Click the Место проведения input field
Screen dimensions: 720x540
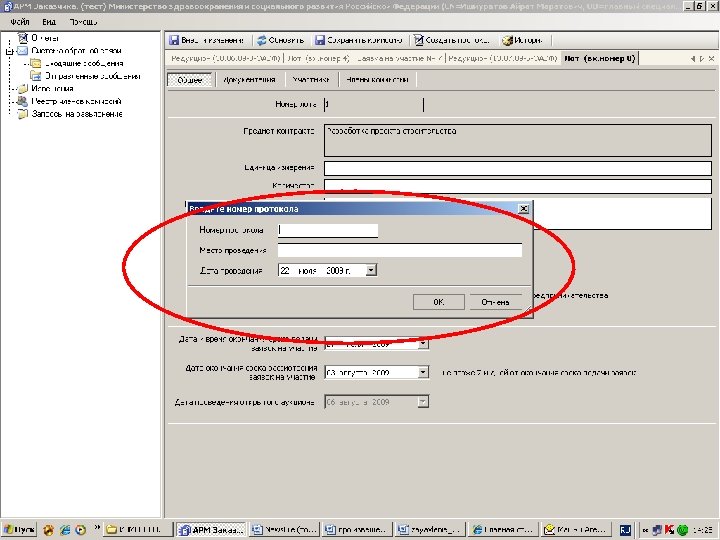click(x=400, y=250)
